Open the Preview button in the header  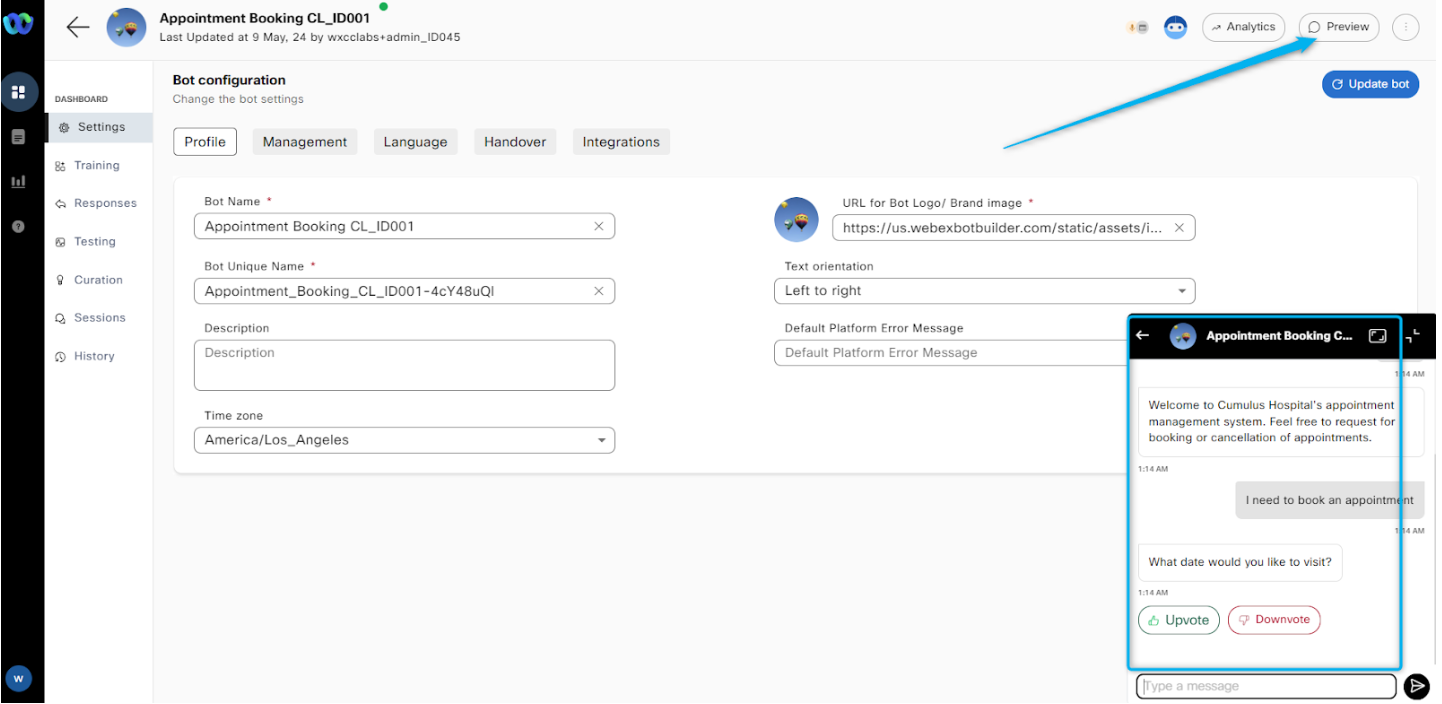[1338, 28]
